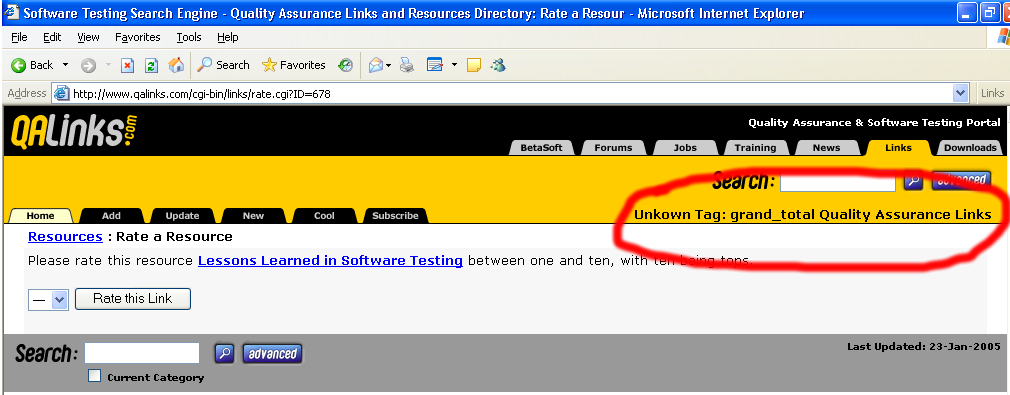Image resolution: width=1010 pixels, height=395 pixels.
Task: Click the Mail envelope icon
Action: [376, 65]
